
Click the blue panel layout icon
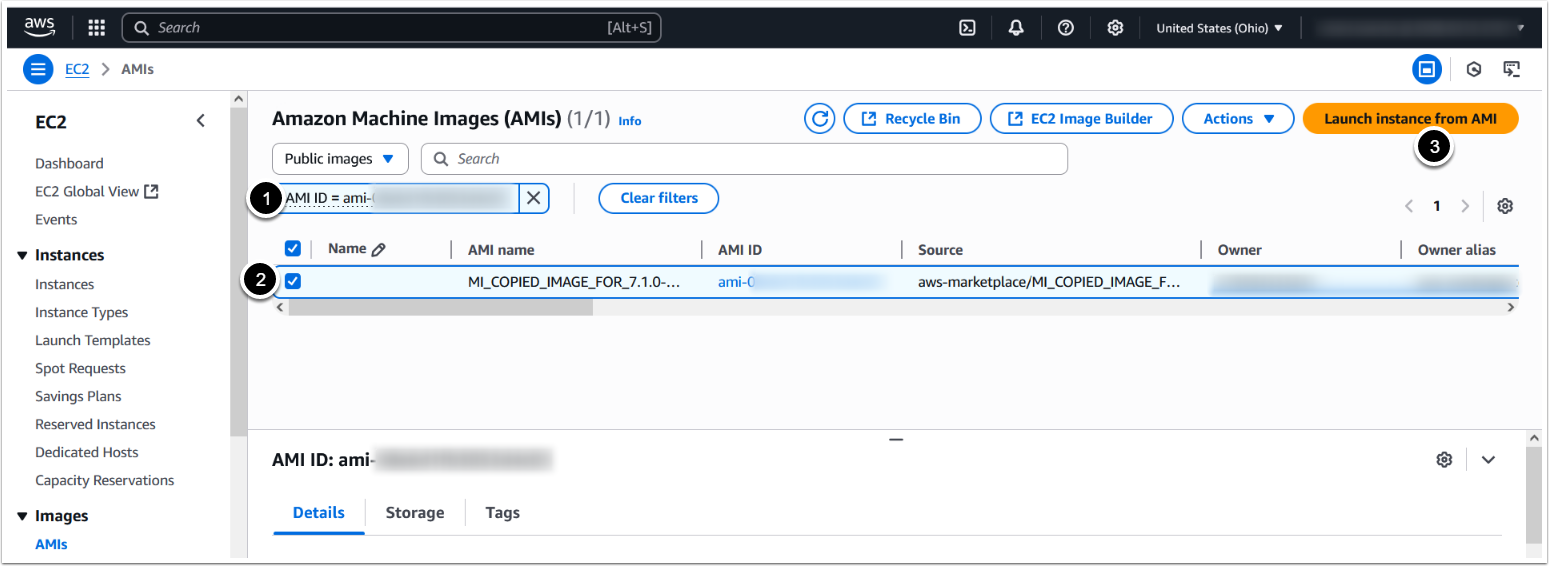(1427, 69)
